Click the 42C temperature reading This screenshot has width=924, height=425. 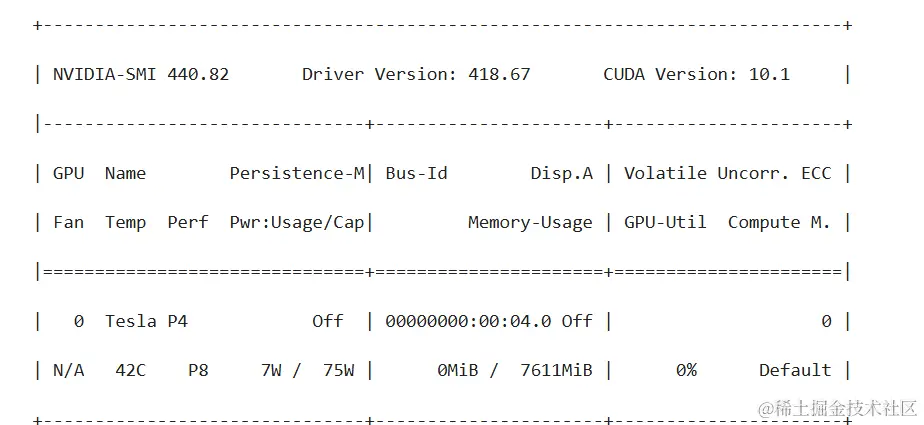coord(130,370)
